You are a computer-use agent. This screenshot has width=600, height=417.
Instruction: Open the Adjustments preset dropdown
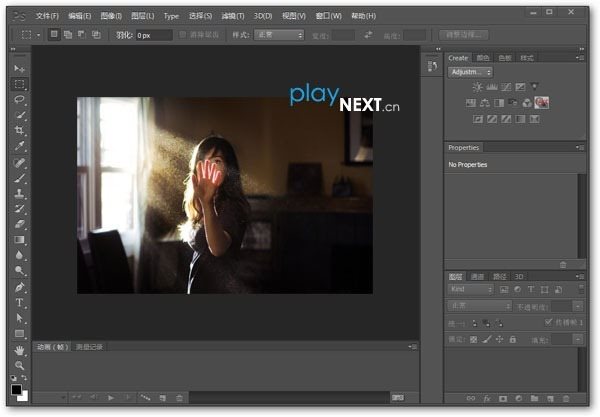click(x=470, y=73)
